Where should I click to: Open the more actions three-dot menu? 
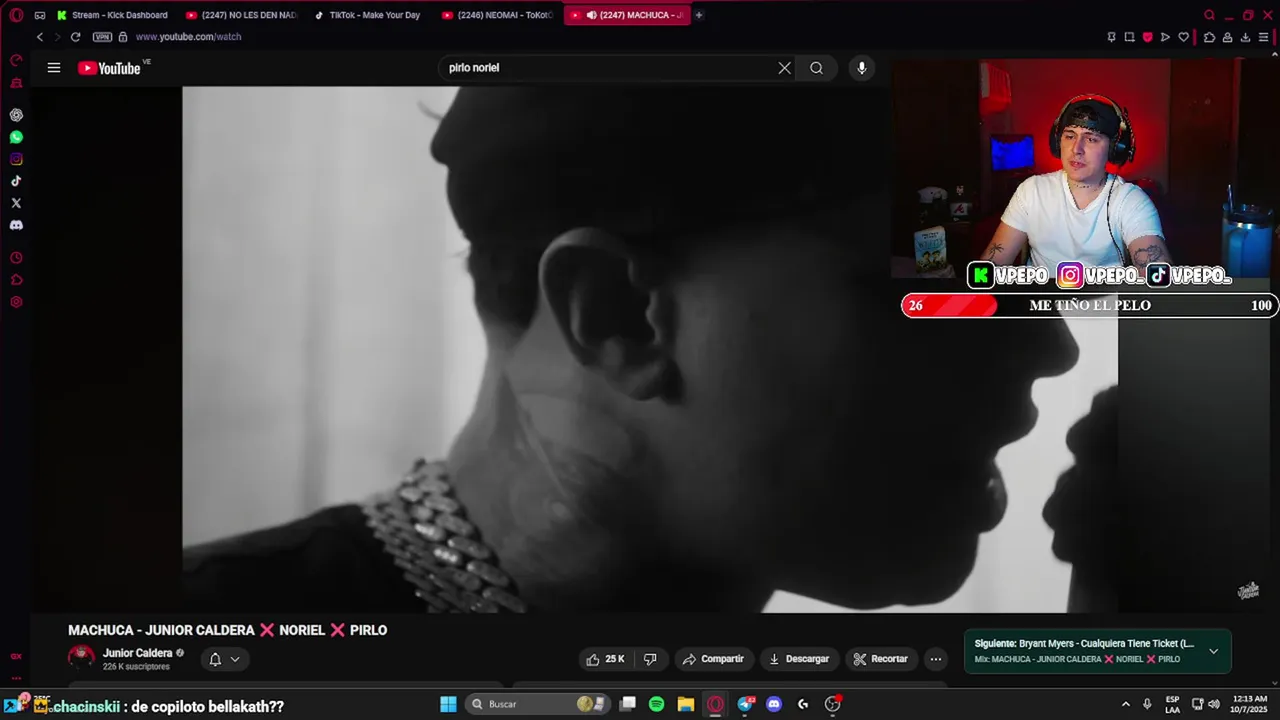click(936, 659)
